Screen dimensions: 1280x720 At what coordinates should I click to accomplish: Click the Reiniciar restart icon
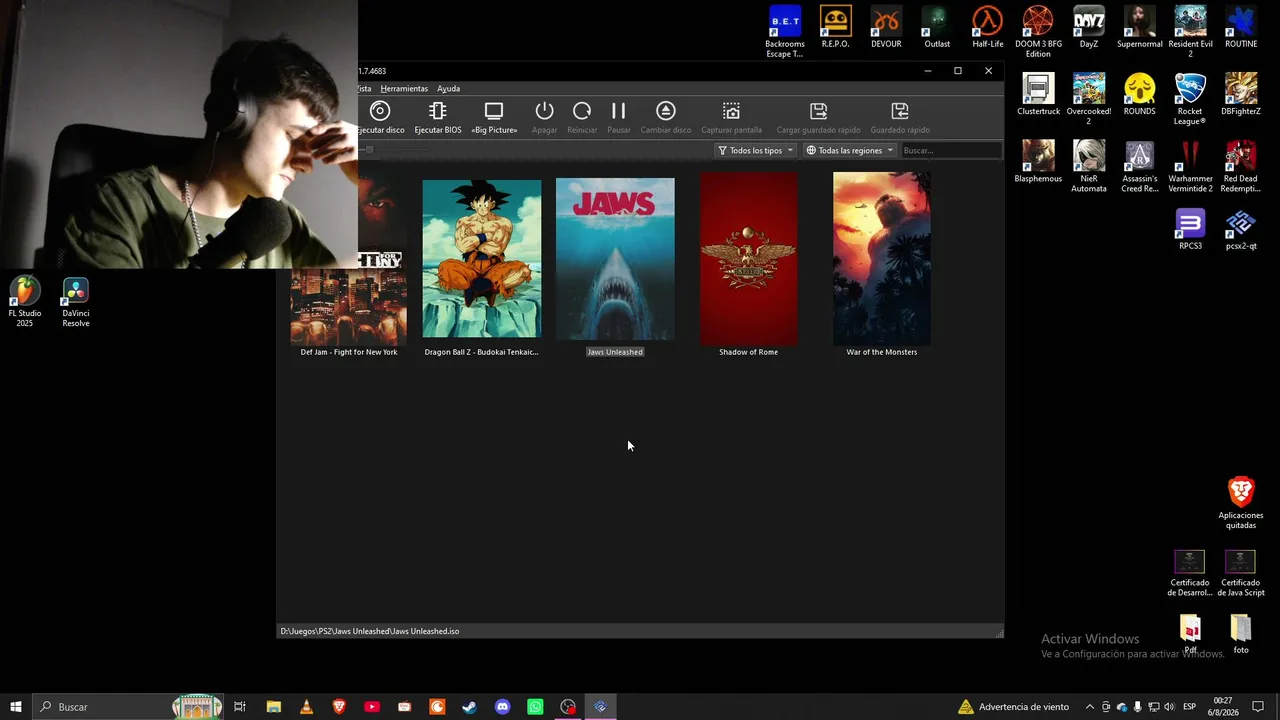582,111
